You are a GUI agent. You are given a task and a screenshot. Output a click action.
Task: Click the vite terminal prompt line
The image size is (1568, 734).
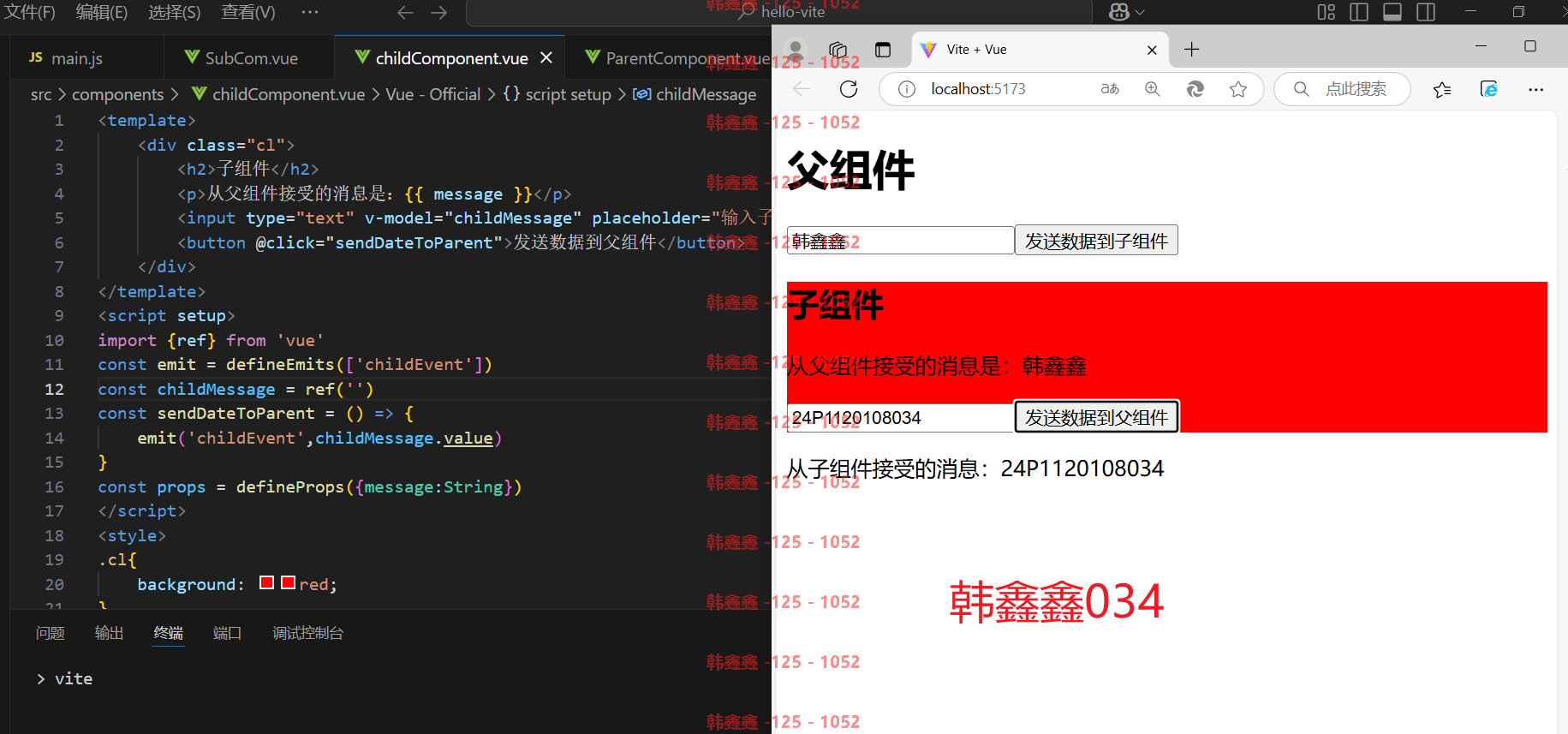point(64,678)
